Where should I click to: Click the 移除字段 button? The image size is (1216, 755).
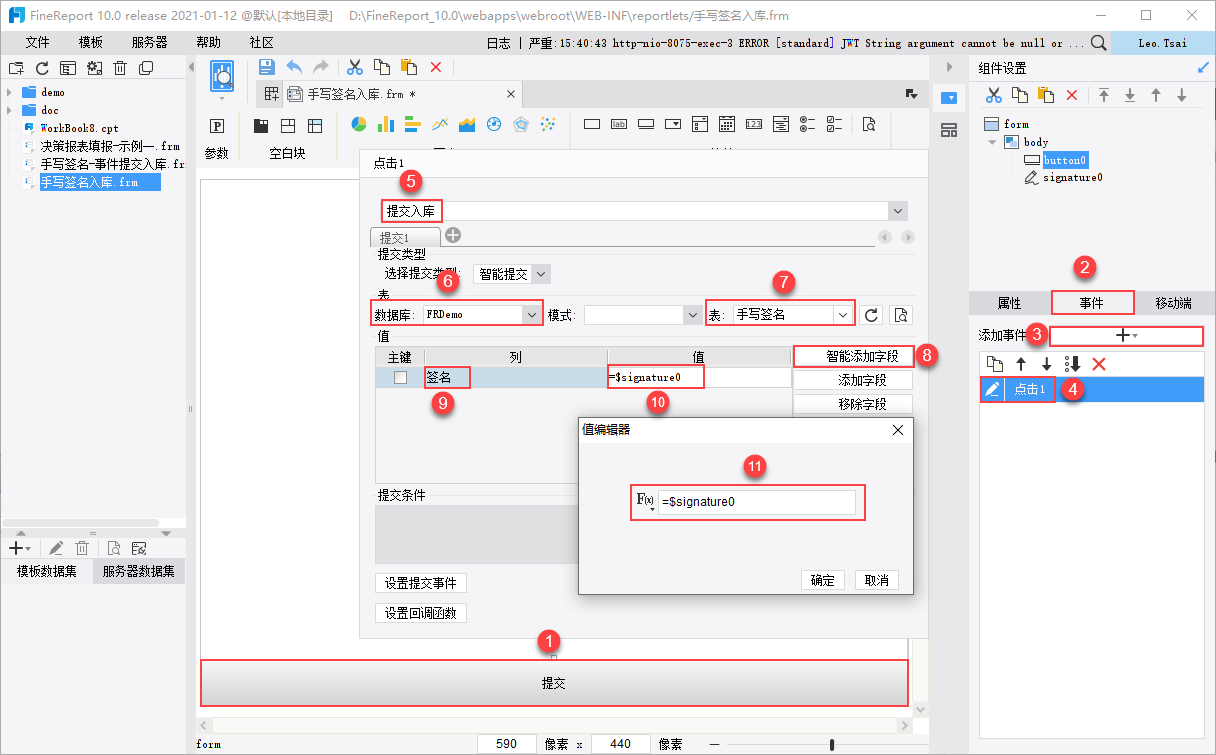tap(853, 404)
